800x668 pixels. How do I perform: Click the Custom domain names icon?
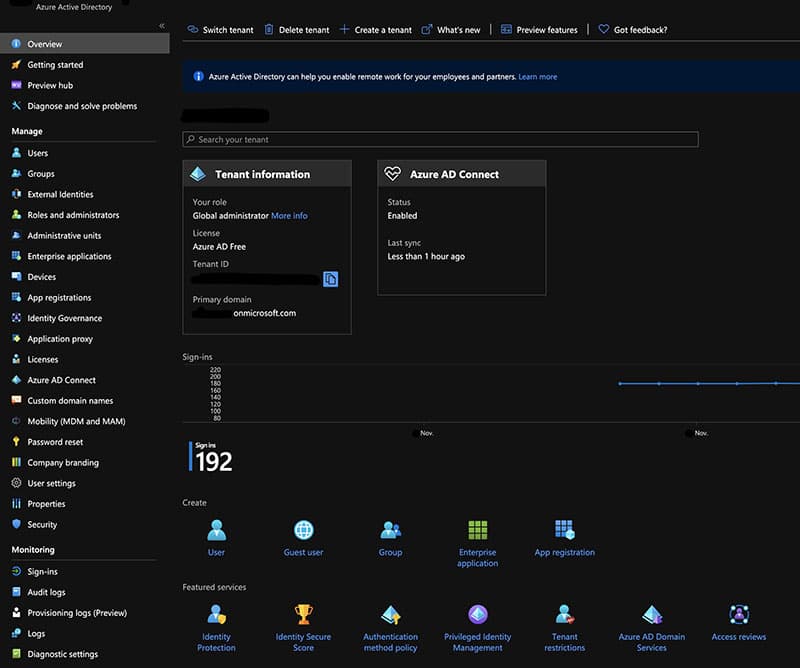[16, 400]
